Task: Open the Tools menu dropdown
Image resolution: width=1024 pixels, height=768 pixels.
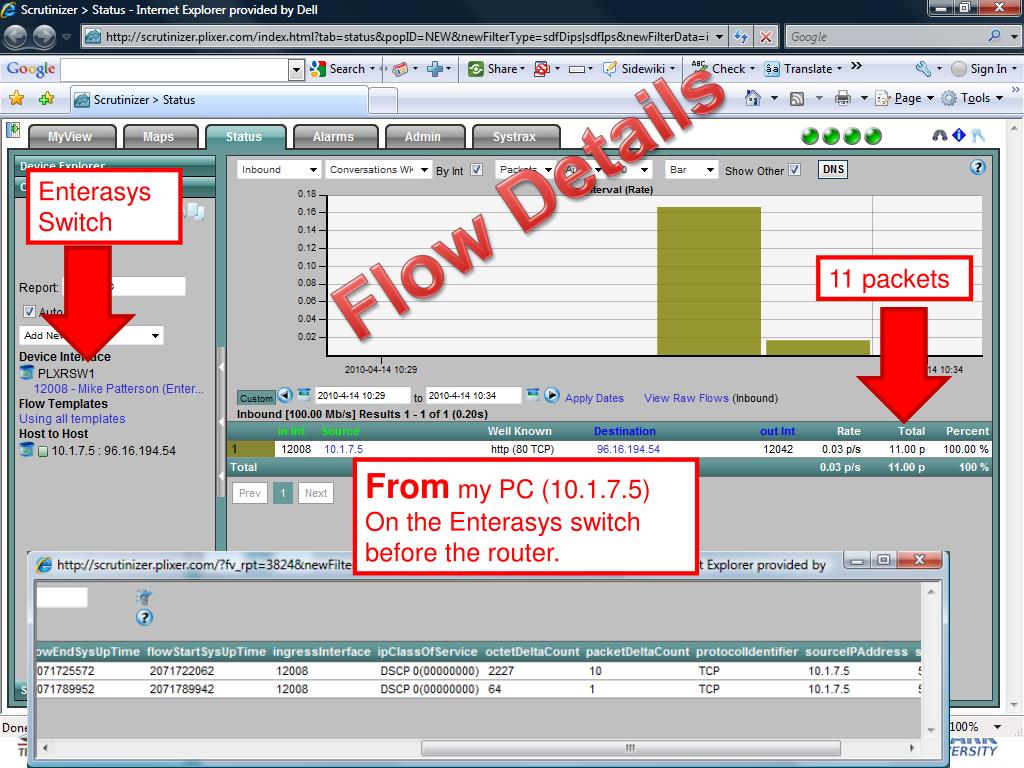Action: pyautogui.click(x=972, y=99)
